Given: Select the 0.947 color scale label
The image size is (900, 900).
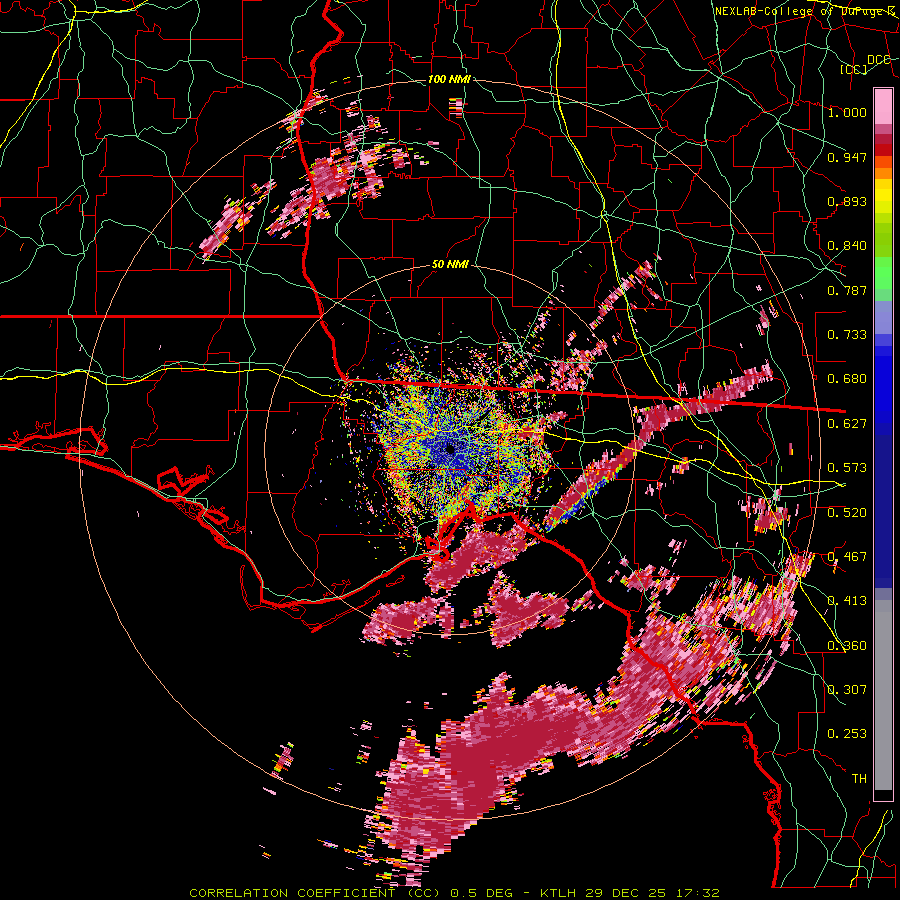Looking at the screenshot, I should click(x=847, y=157).
